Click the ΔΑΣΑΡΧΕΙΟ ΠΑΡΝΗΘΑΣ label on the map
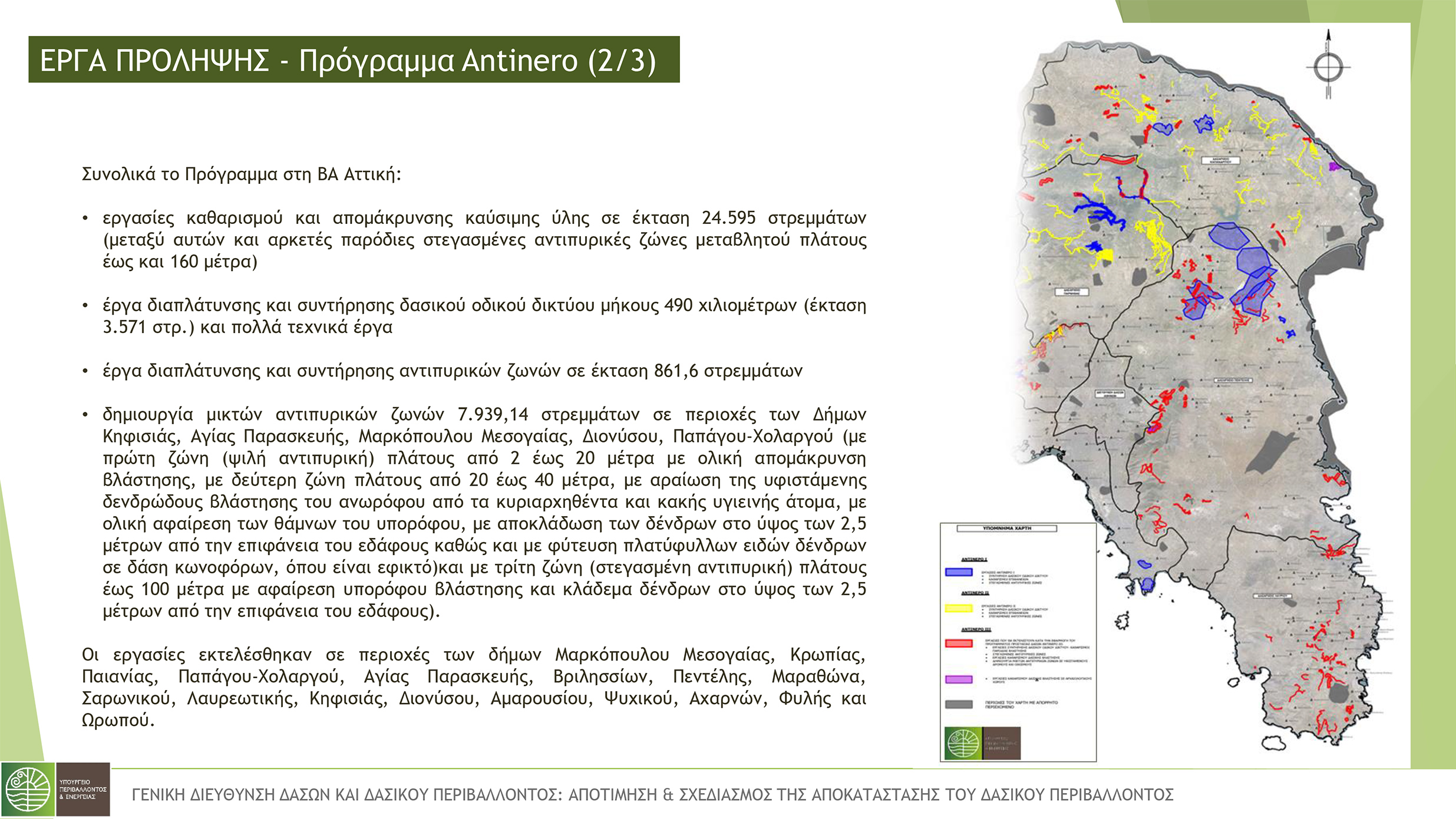This screenshot has height=819, width=1456. 1072,292
